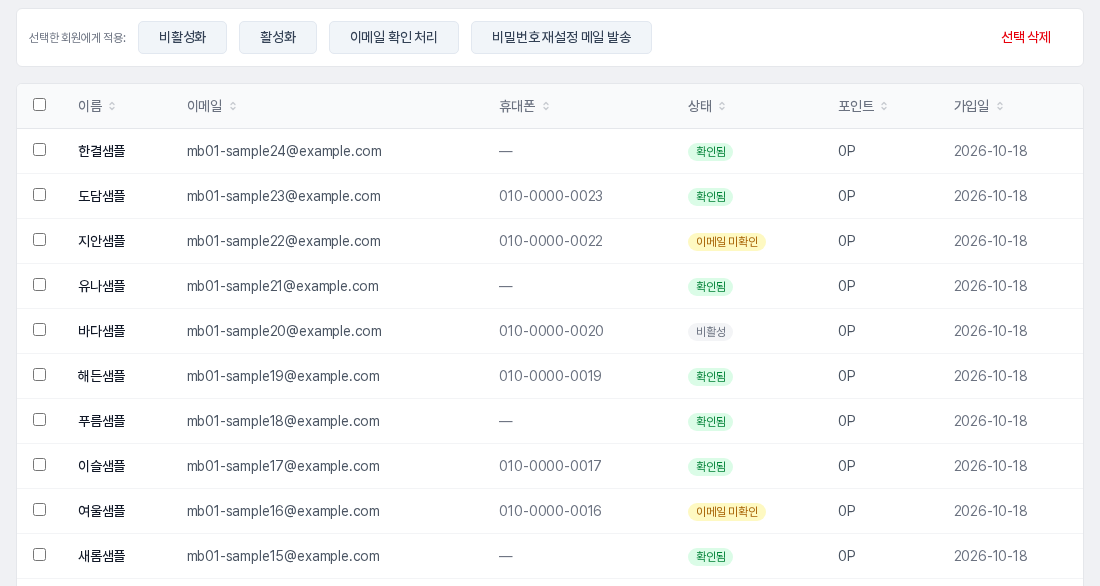The height and width of the screenshot is (586, 1100).
Task: Click email mb01-sample20@example.com
Action: coord(284,331)
